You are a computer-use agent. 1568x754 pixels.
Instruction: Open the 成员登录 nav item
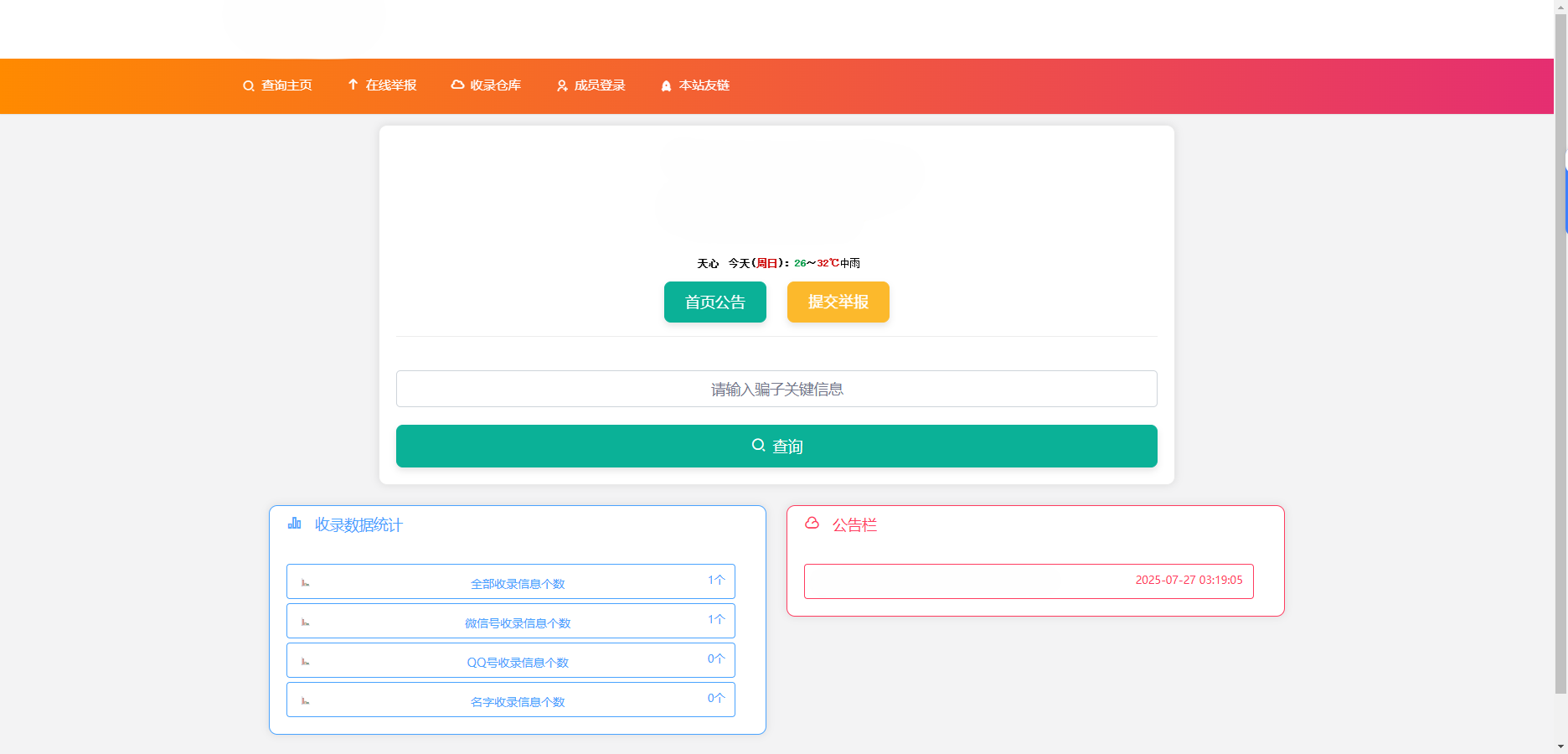[x=591, y=85]
